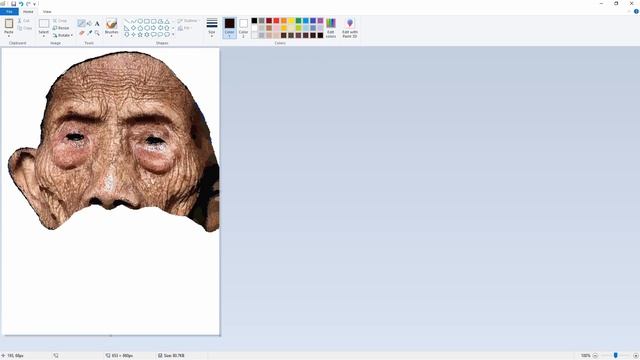This screenshot has height=360, width=640.
Task: Select the Fill with color bucket tool
Action: tap(89, 23)
